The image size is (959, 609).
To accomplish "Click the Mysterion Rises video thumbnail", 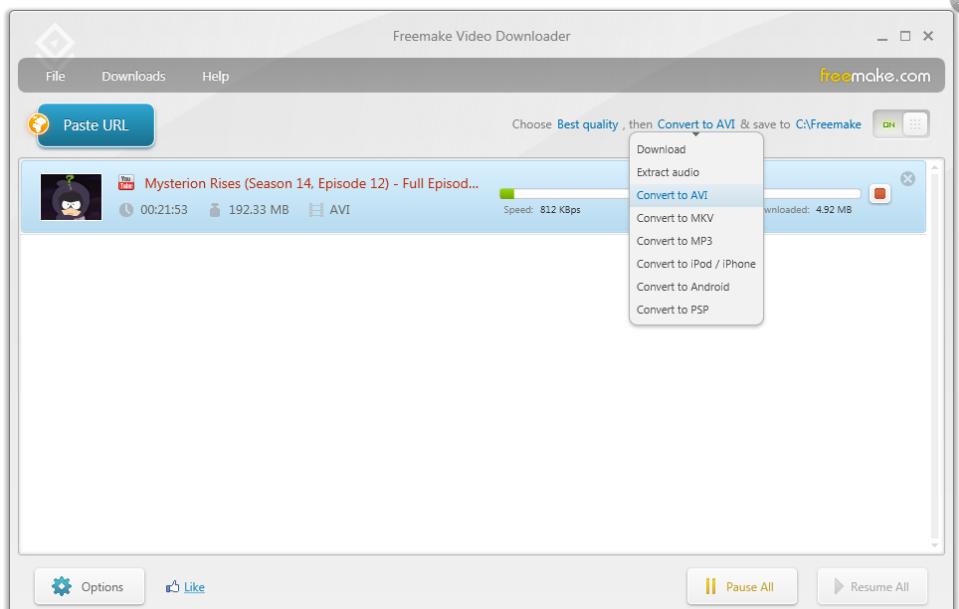I will pos(71,197).
